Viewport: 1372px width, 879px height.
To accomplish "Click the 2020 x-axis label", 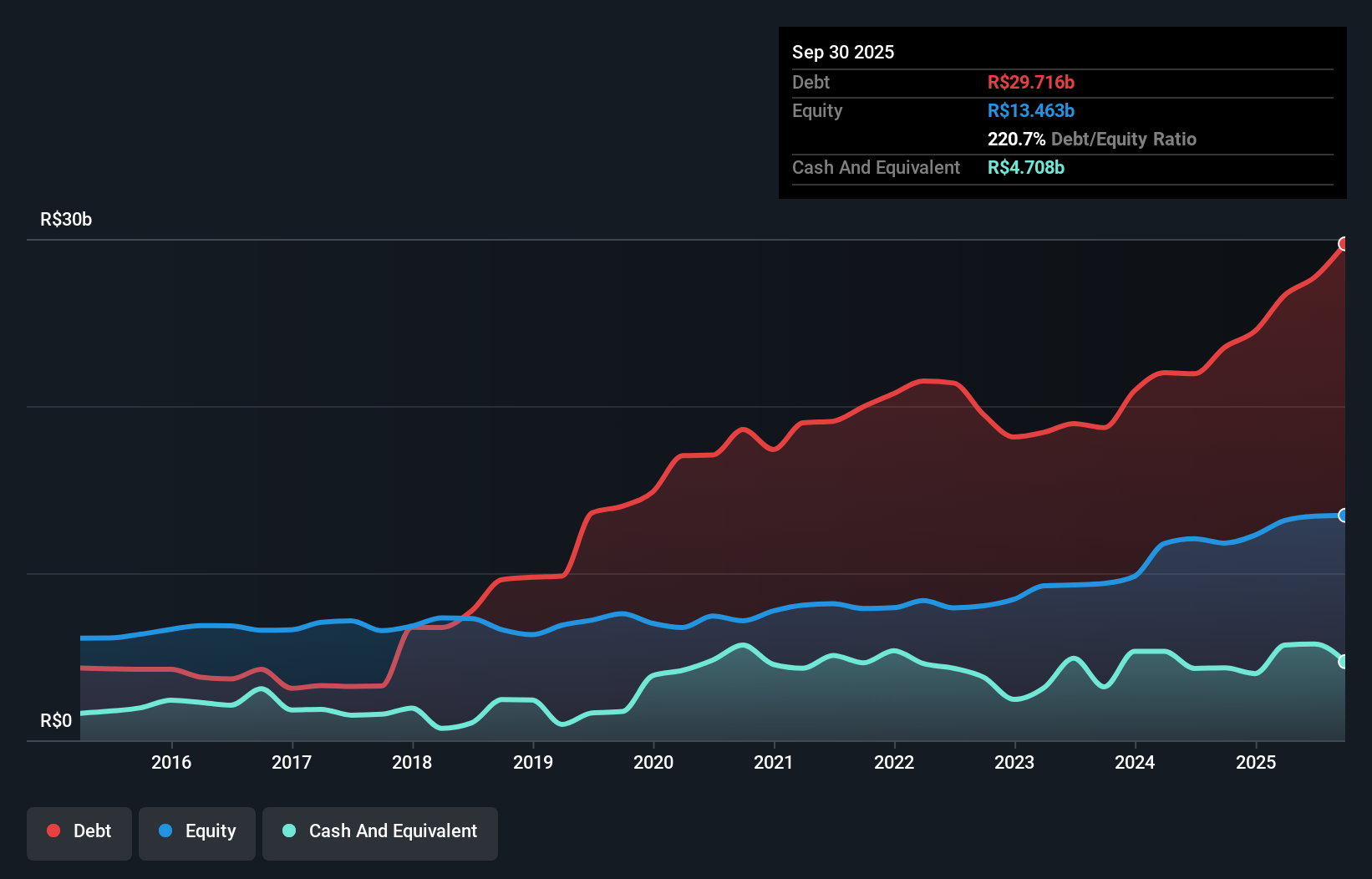I will click(x=653, y=762).
